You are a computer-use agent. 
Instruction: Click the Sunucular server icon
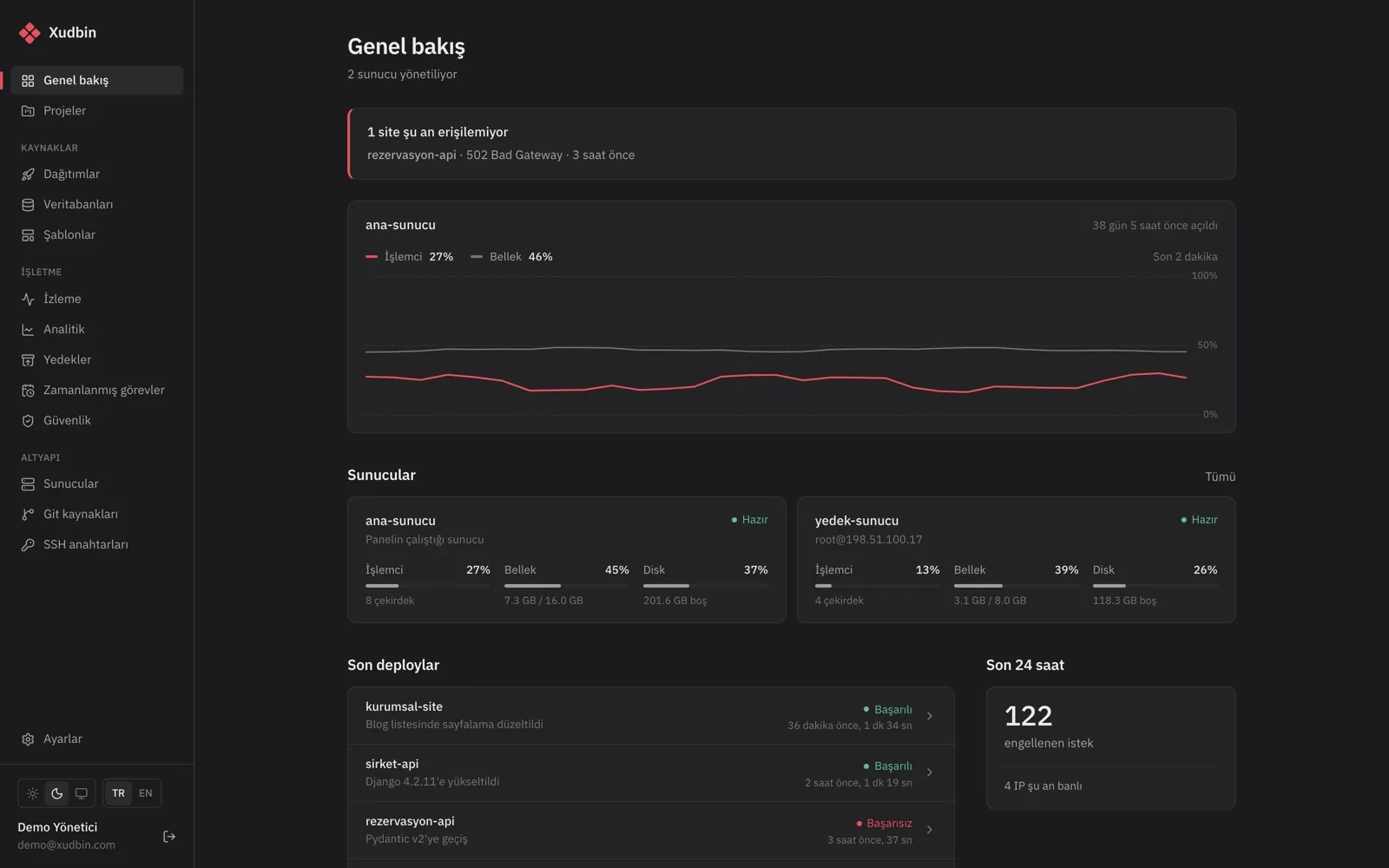tap(28, 484)
